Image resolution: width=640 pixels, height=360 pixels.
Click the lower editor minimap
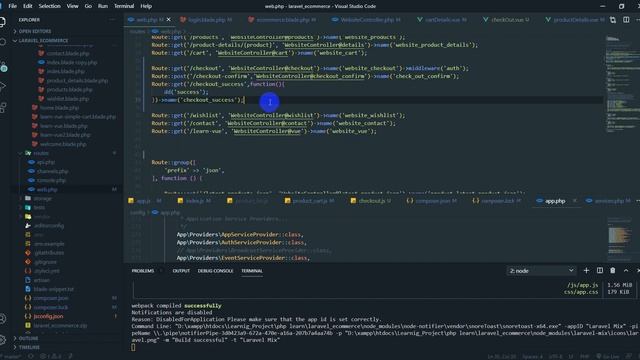(620, 239)
